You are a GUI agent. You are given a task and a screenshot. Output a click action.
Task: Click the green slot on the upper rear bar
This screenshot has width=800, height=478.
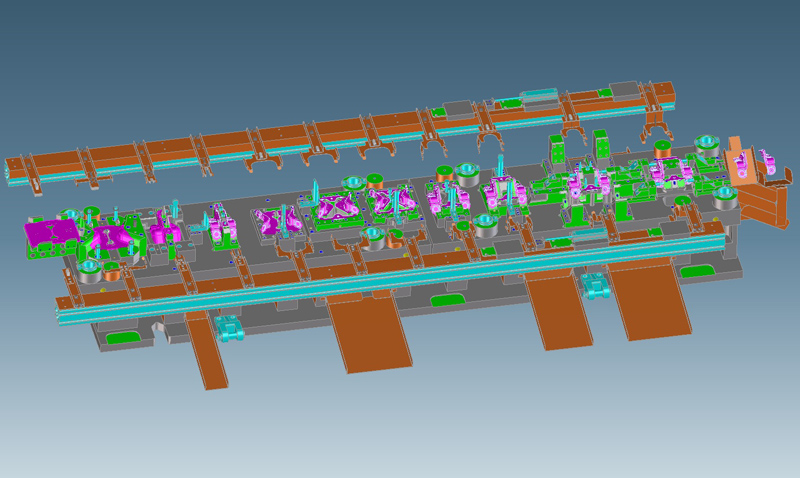[510, 103]
